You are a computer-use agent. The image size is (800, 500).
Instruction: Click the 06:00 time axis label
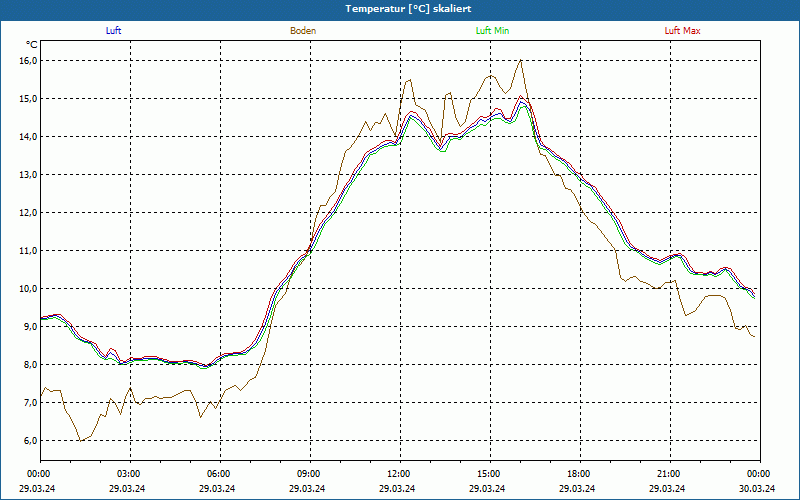coord(220,474)
